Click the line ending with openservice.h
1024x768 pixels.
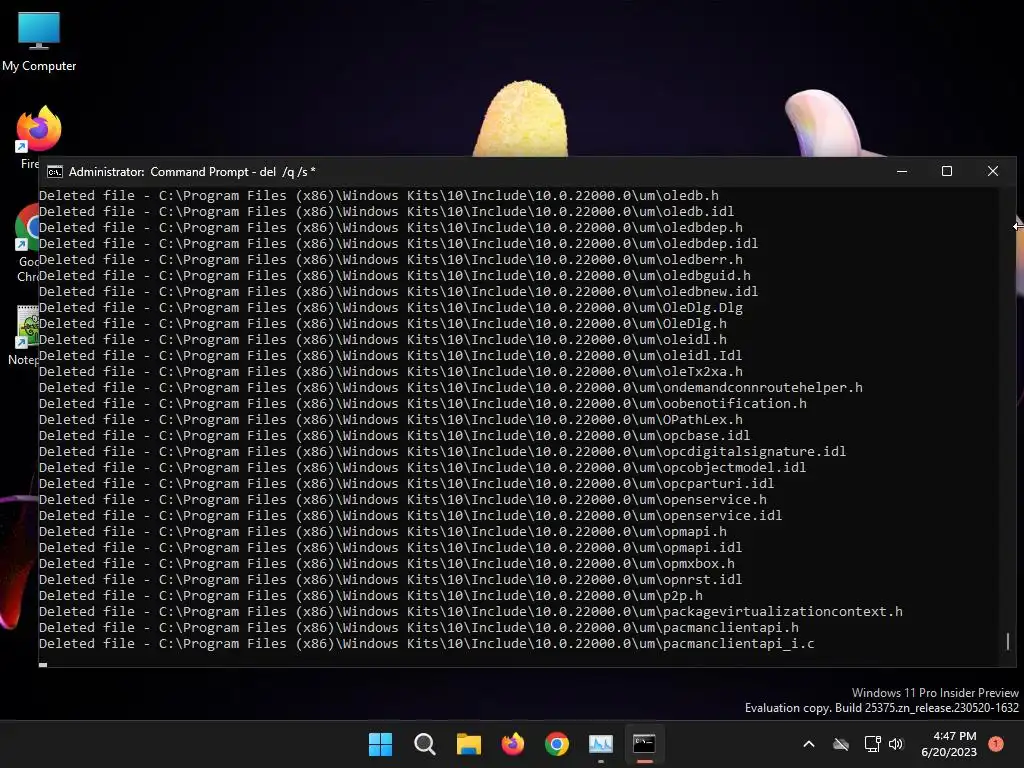coord(403,500)
